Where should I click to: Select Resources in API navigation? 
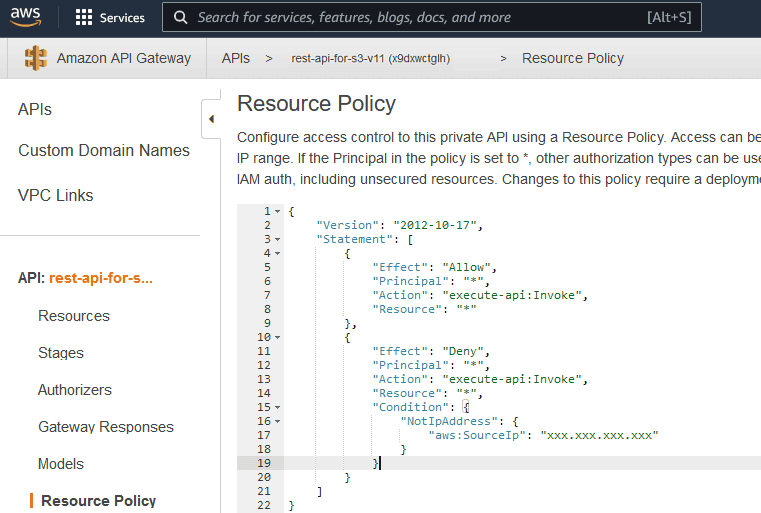click(x=74, y=316)
